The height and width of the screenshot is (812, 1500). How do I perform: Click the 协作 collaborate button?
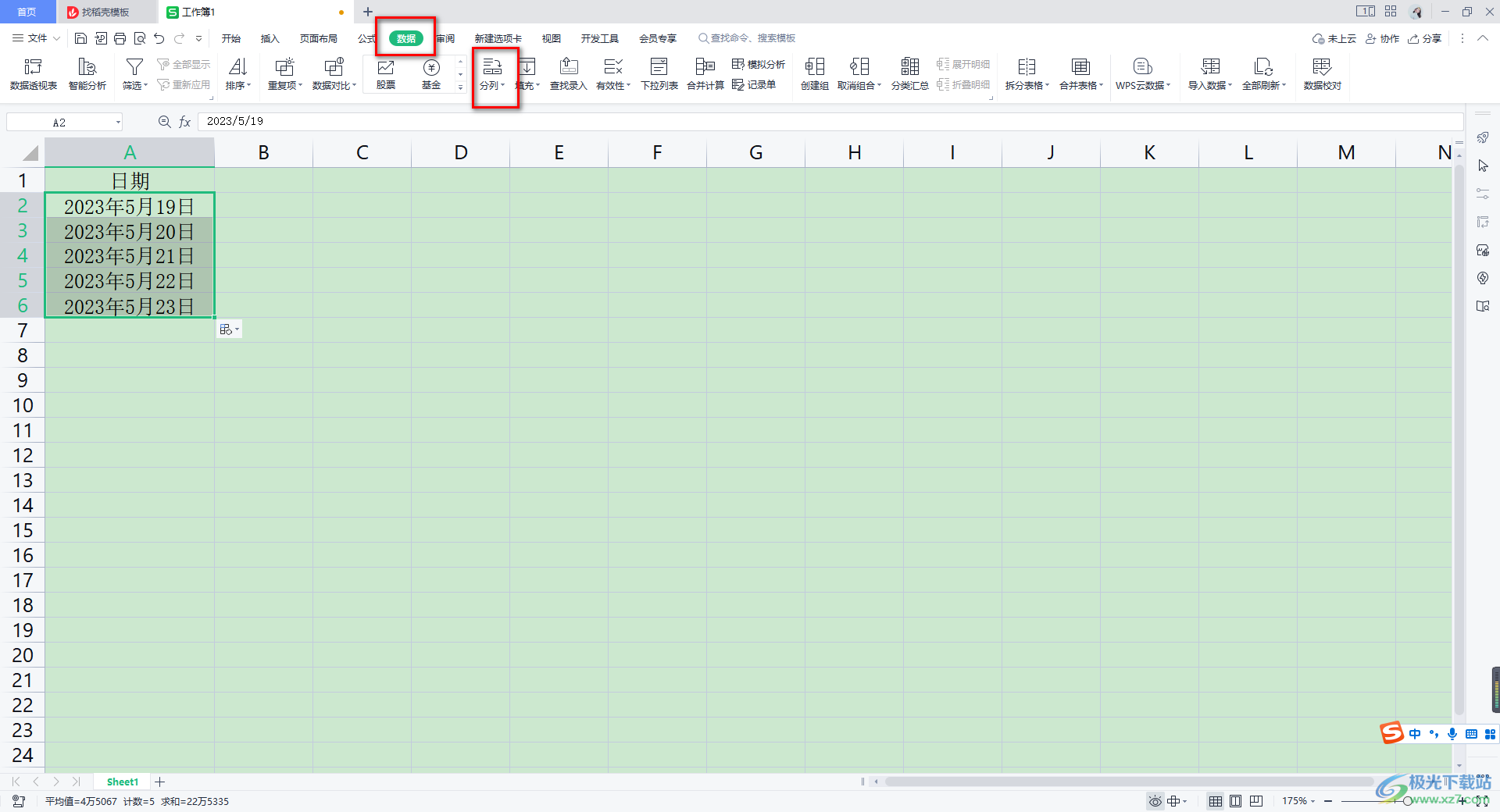1383,38
